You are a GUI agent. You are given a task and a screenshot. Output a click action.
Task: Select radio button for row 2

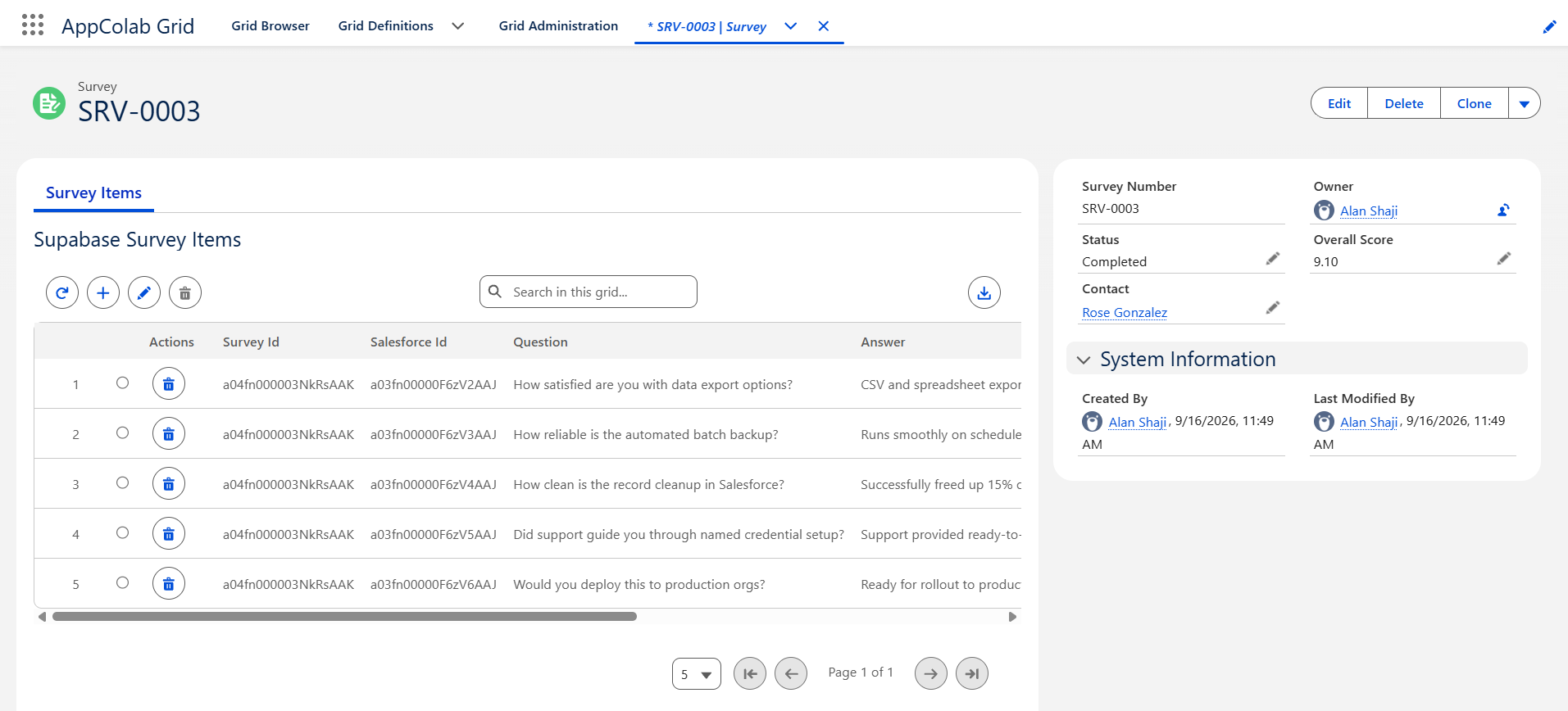122,432
